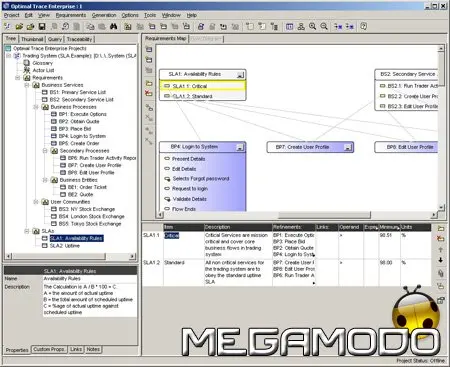
Task: Click the binoculars Find toolbar icon
Action: click(x=113, y=27)
